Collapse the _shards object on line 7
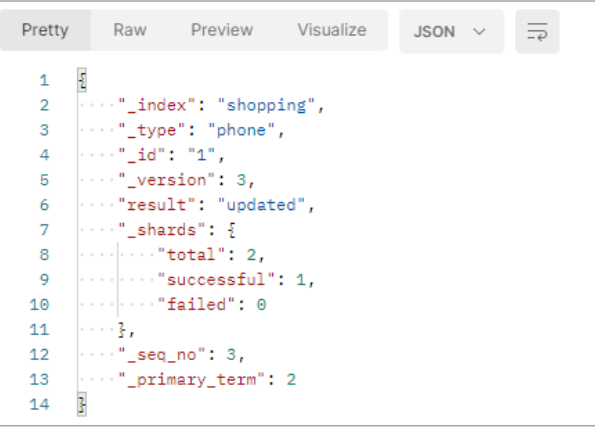This screenshot has height=428, width=595. [232, 230]
